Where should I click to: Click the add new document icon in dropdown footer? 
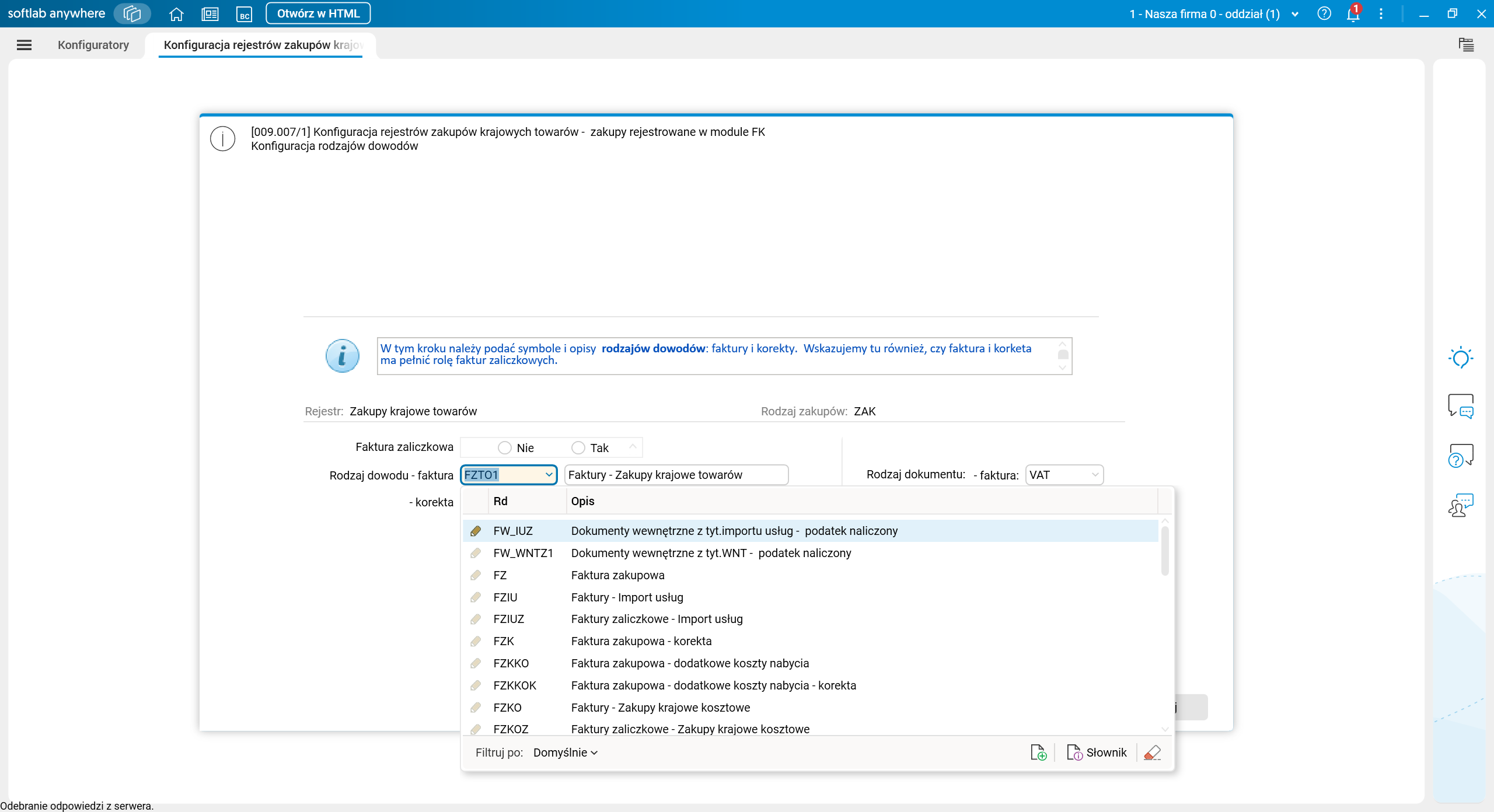pyautogui.click(x=1039, y=752)
